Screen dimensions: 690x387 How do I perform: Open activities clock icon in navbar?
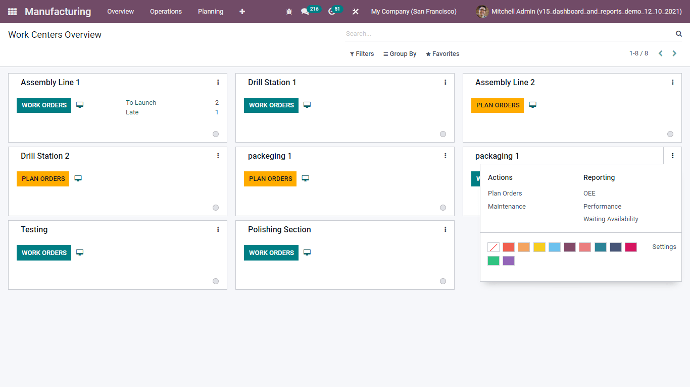[332, 12]
